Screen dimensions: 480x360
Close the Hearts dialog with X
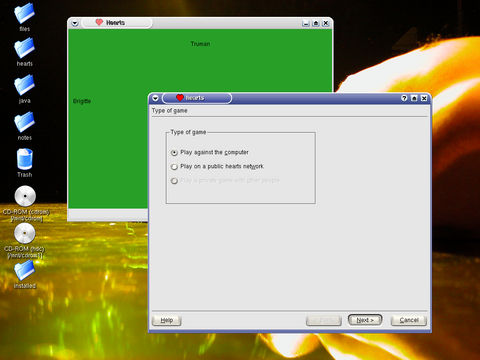click(424, 98)
